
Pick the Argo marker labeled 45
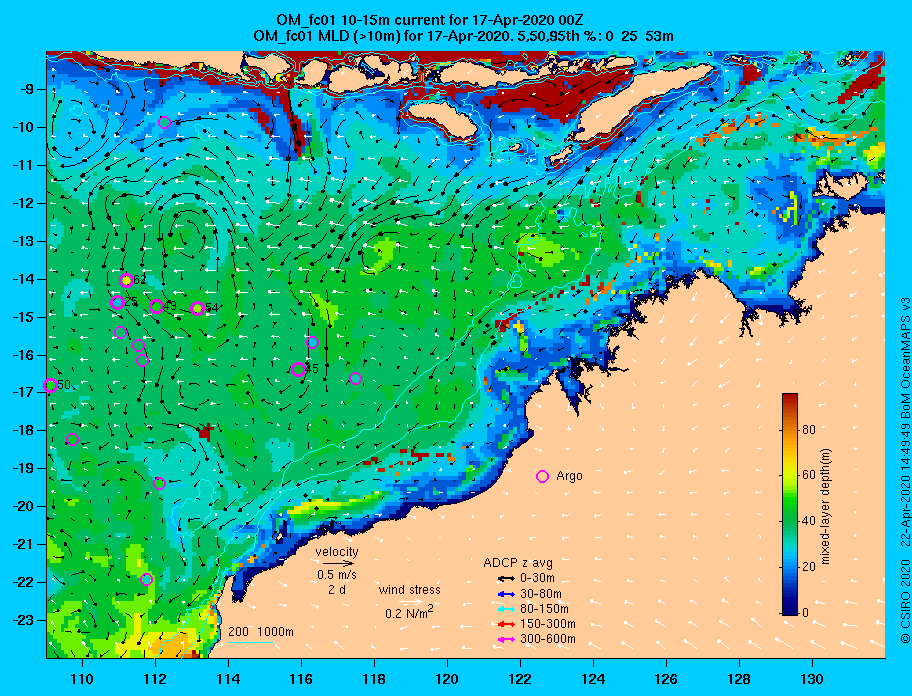298,369
